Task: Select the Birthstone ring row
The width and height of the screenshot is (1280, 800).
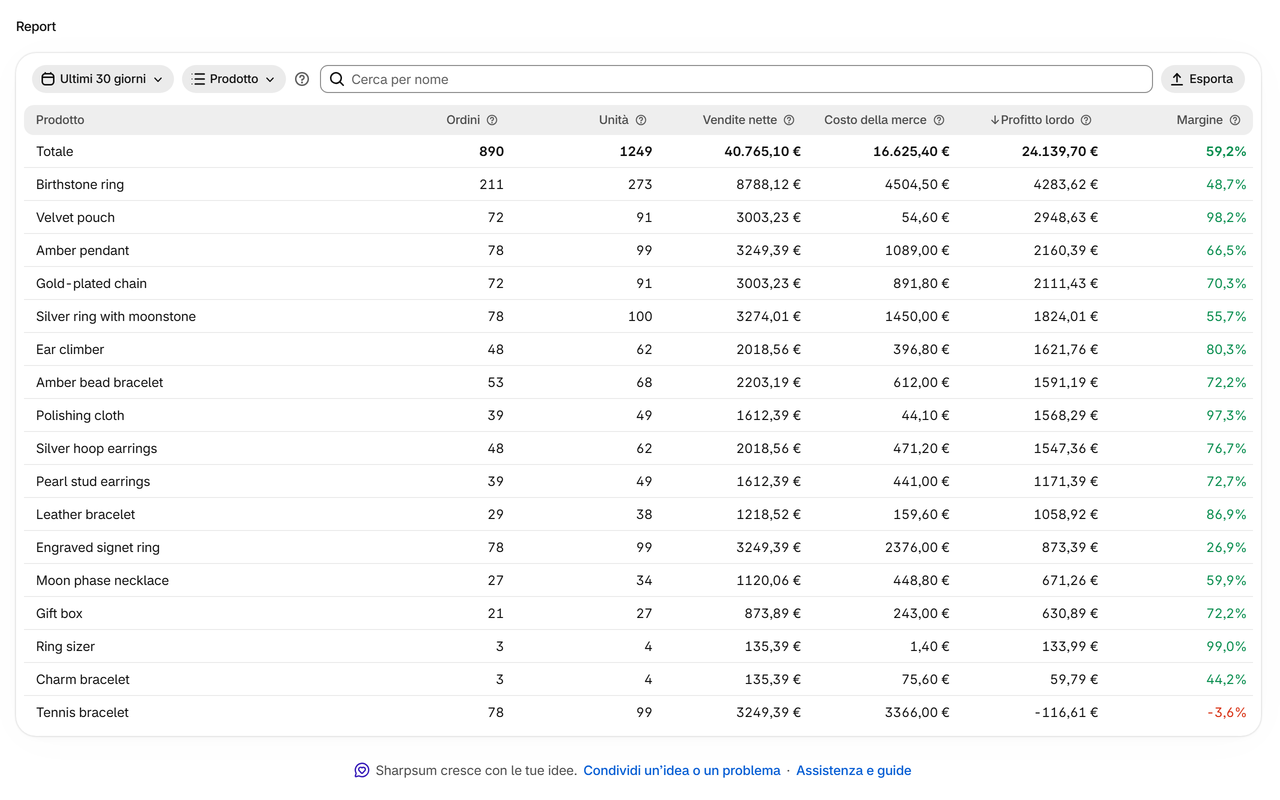Action: click(638, 184)
